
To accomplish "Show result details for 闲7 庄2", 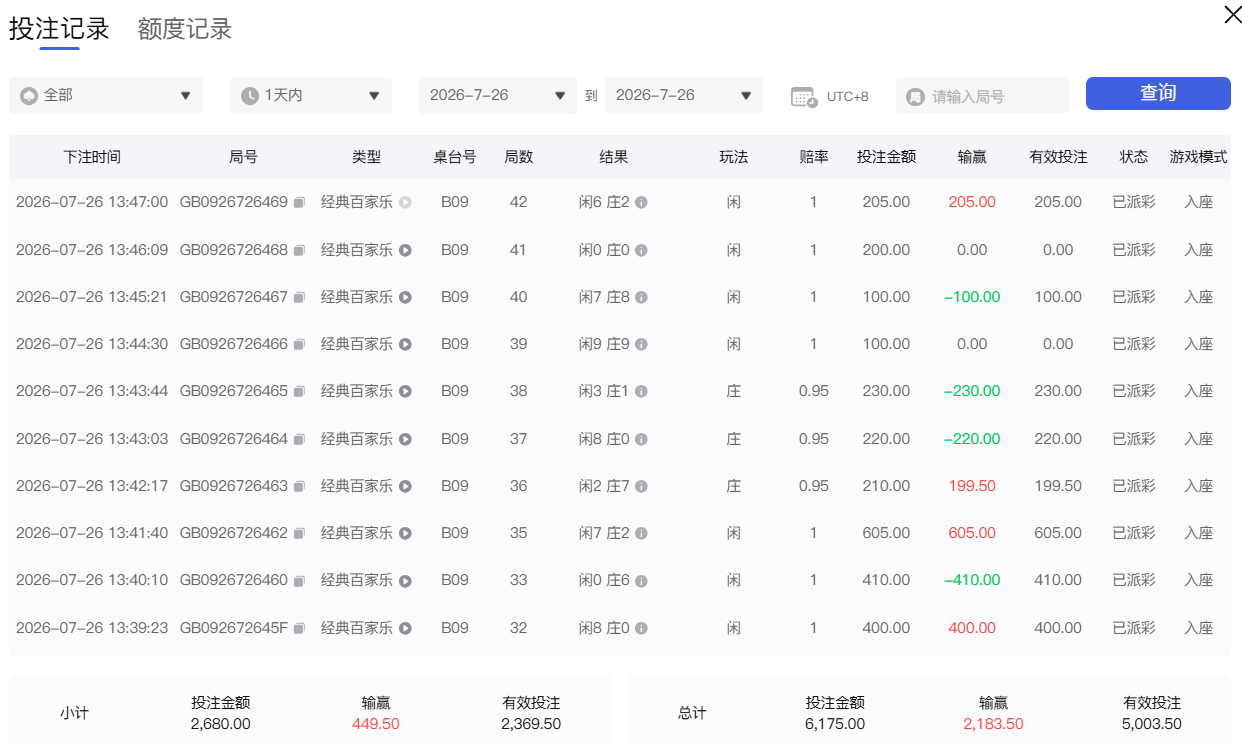I will pos(641,534).
